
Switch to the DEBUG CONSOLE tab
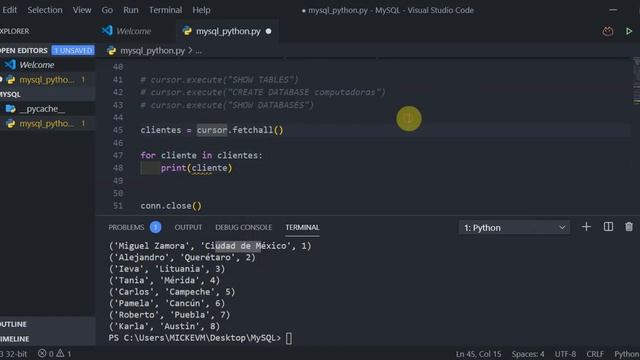(243, 227)
